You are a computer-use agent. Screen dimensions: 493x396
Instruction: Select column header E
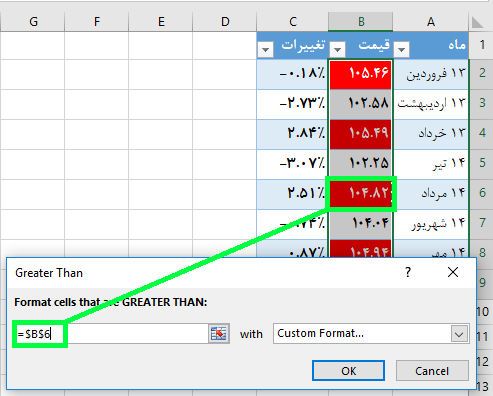click(x=161, y=22)
